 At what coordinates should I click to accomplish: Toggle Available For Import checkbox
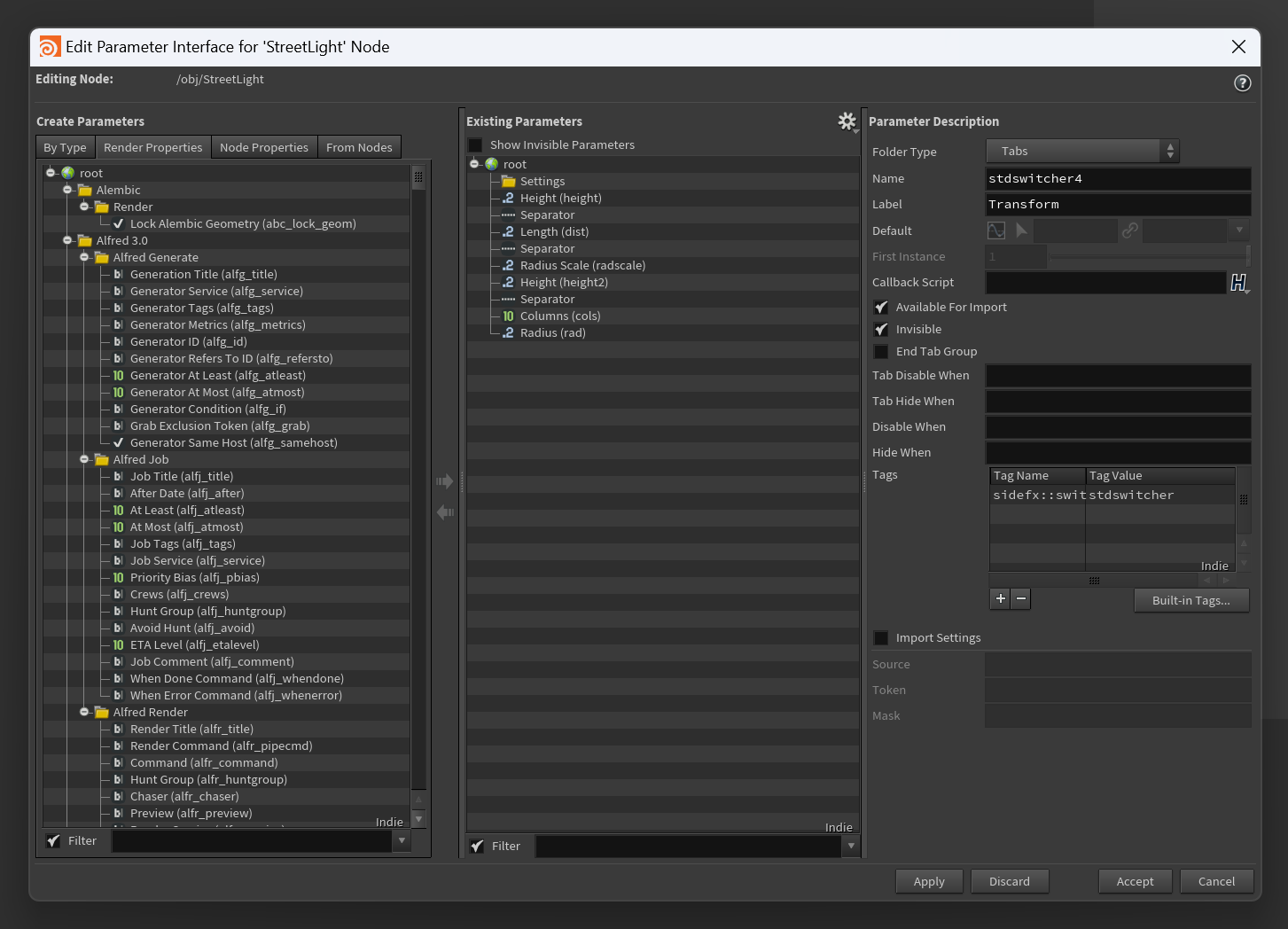point(881,307)
